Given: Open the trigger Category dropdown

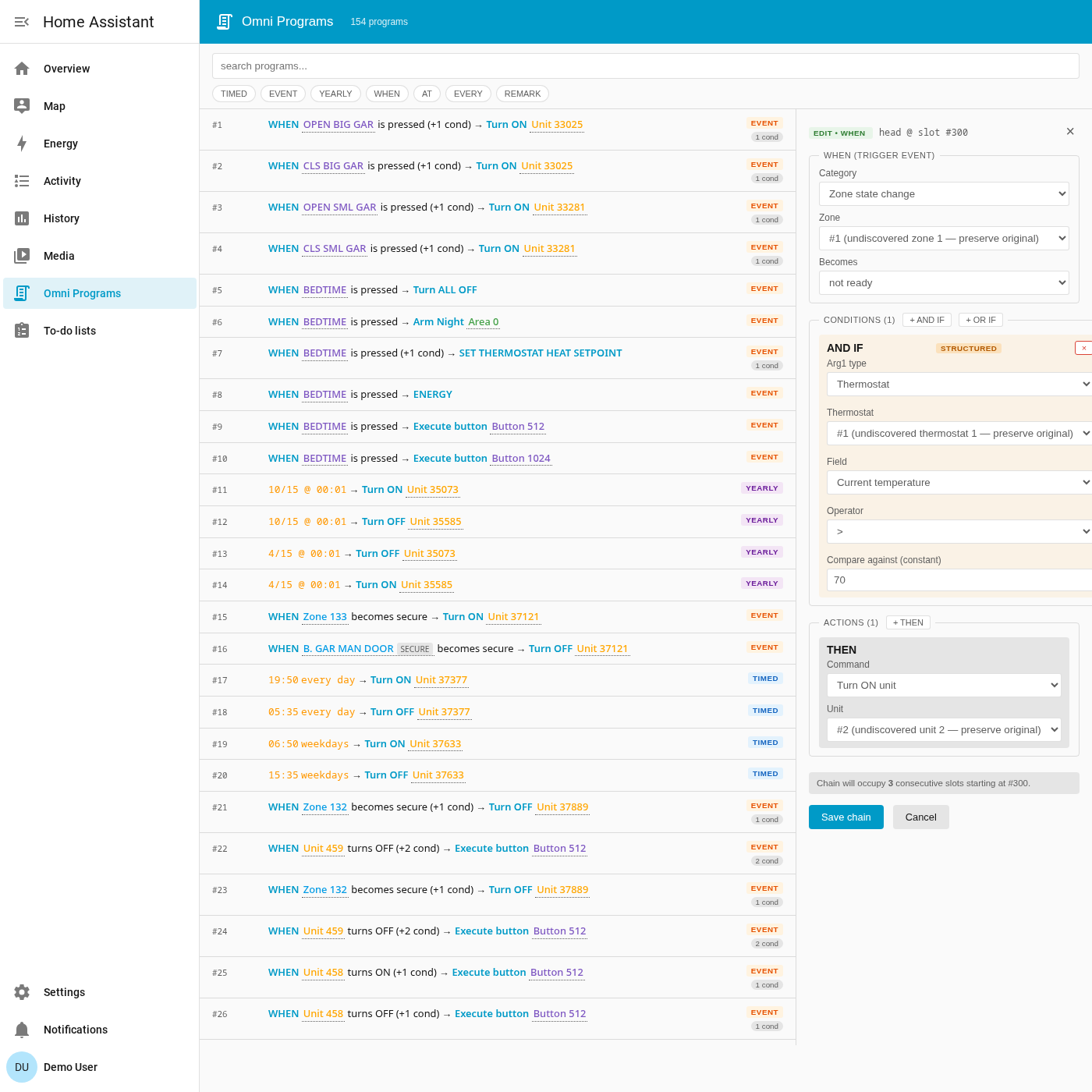Looking at the screenshot, I should coord(944,193).
